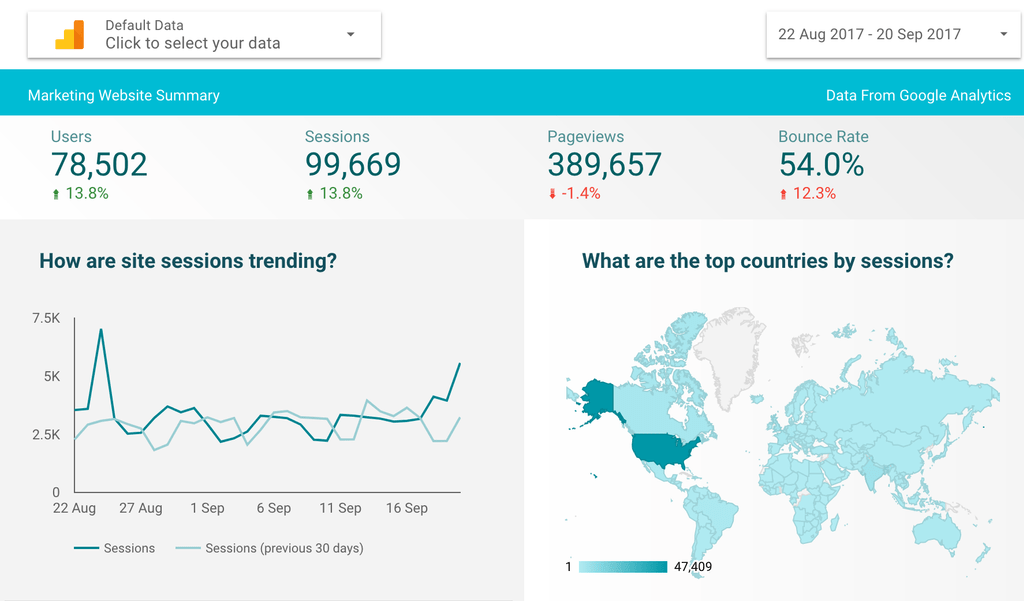Click Alaska on the world map

coord(598,397)
